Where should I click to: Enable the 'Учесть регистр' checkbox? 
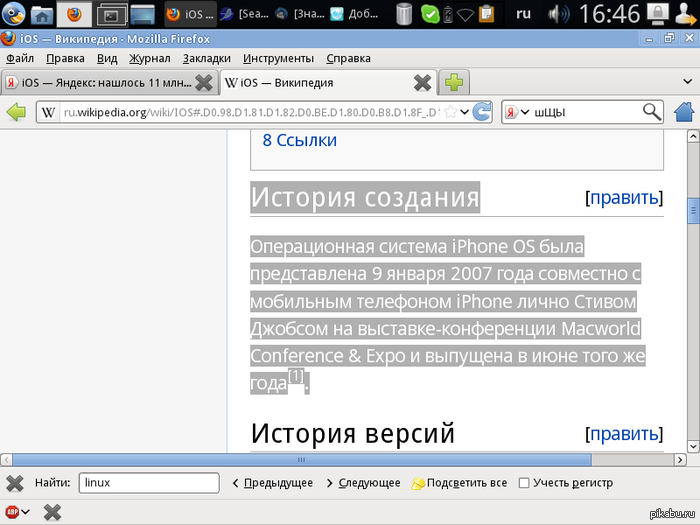tap(524, 483)
